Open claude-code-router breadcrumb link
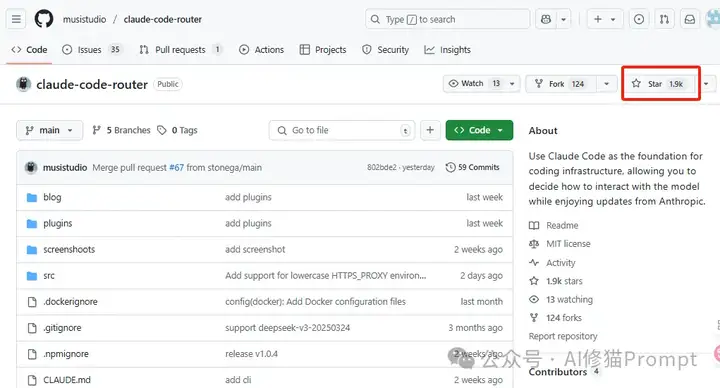This screenshot has width=720, height=388. click(163, 19)
